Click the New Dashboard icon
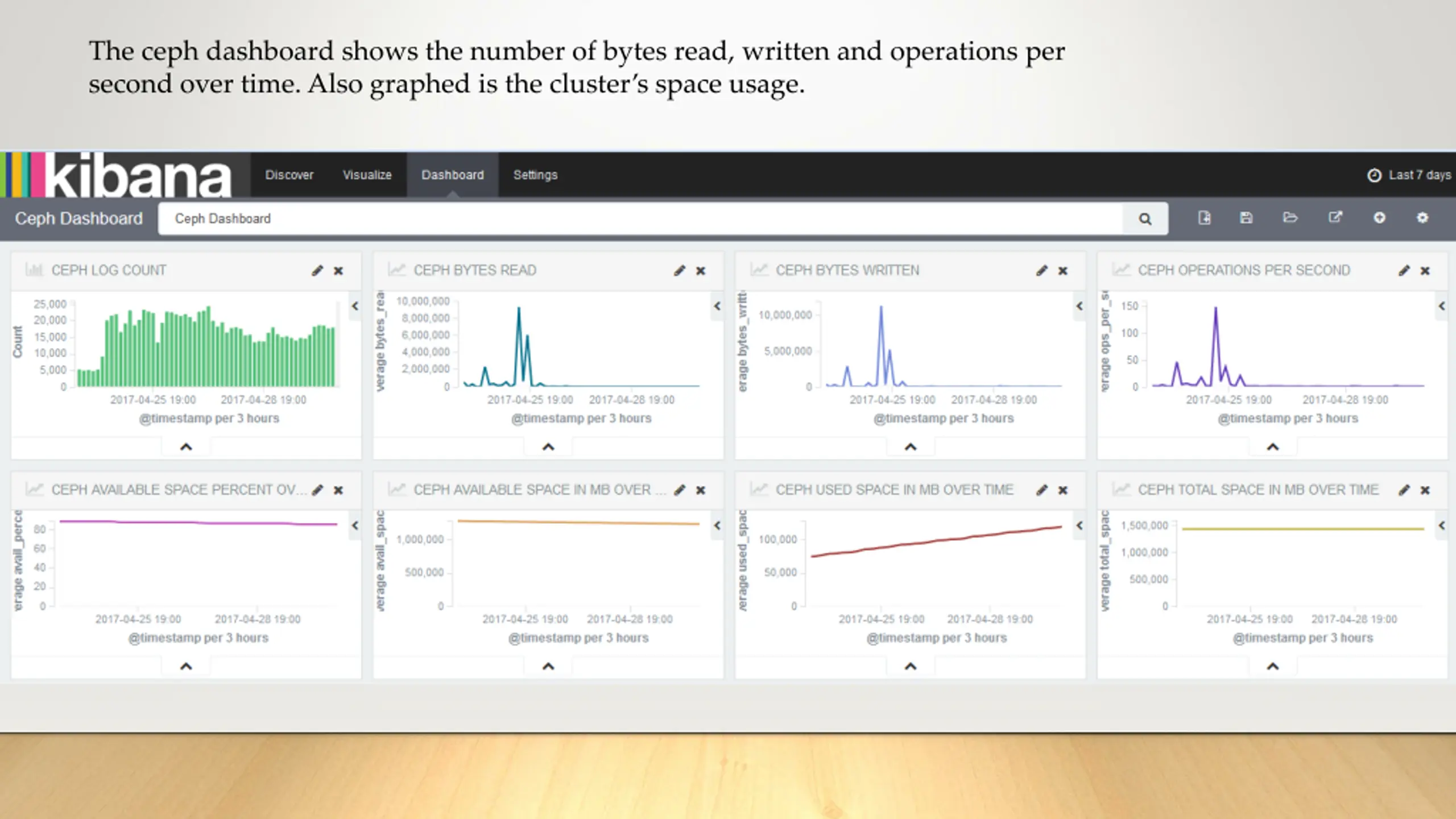1456x819 pixels. tap(1204, 218)
